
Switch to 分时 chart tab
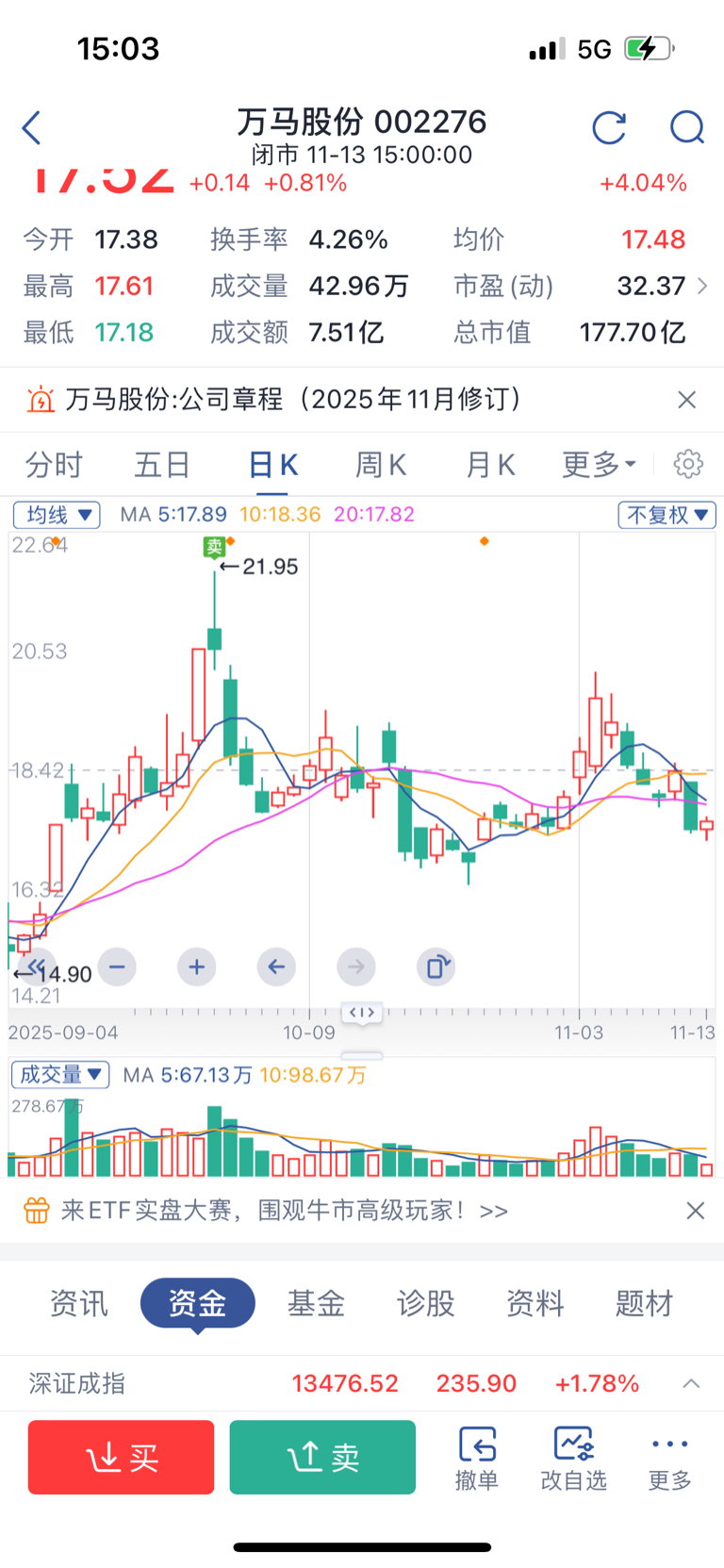54,464
